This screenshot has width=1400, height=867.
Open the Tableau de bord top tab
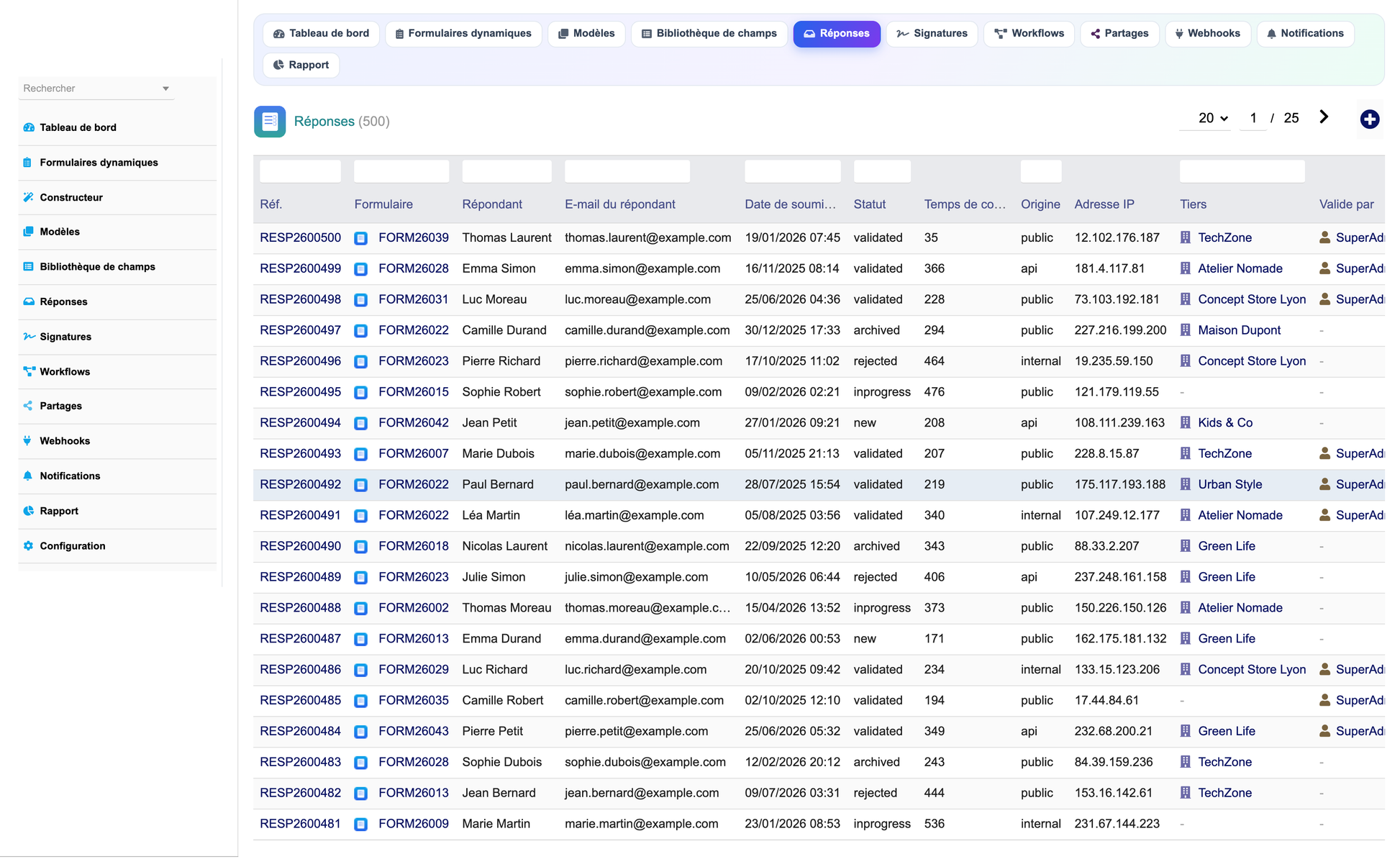pyautogui.click(x=322, y=34)
